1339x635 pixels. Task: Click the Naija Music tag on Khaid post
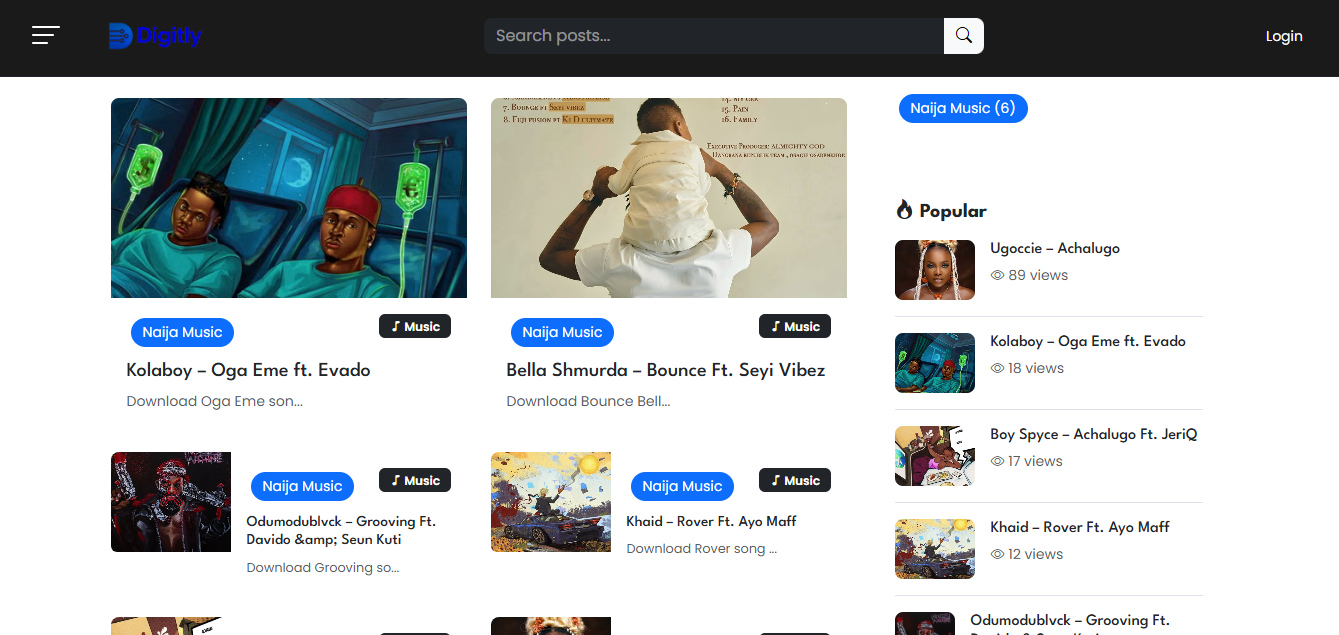click(x=682, y=486)
